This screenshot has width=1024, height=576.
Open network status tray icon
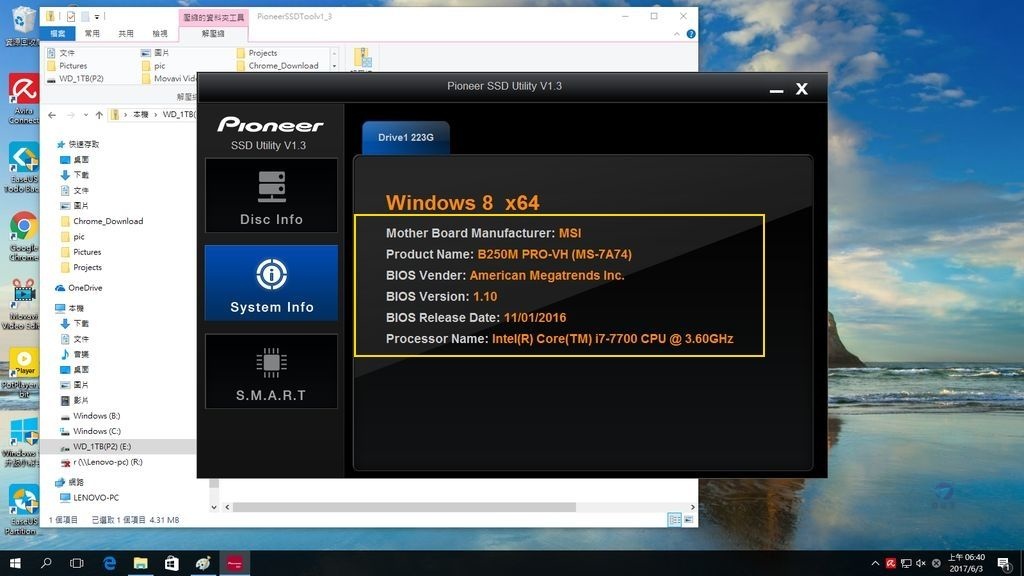(x=906, y=563)
